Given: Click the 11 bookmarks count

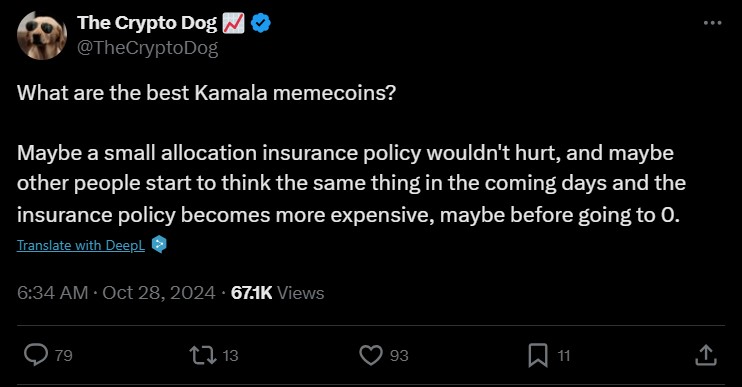Looking at the screenshot, I should click(x=563, y=355).
